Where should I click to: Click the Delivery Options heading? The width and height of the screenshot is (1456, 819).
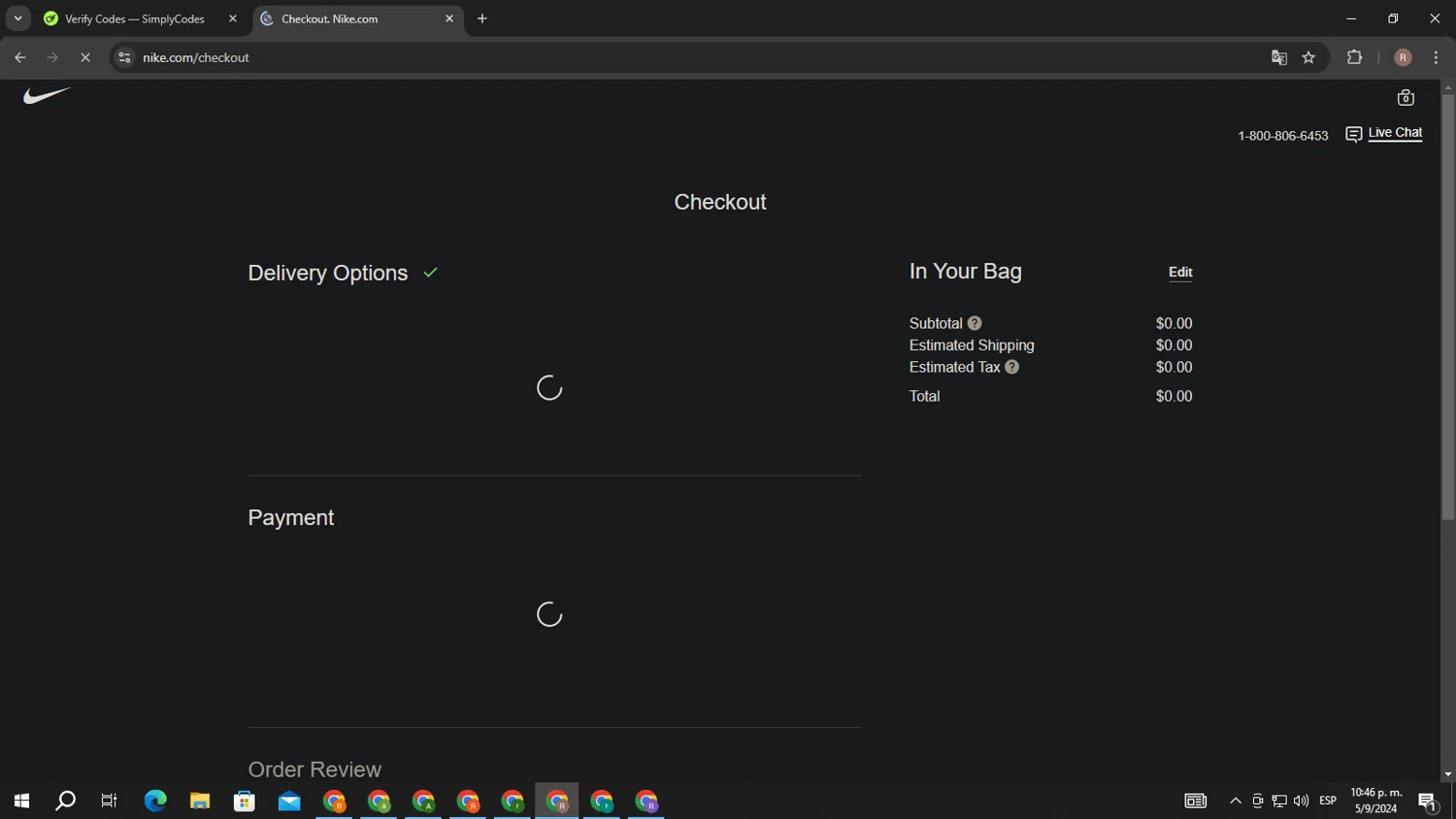(328, 273)
